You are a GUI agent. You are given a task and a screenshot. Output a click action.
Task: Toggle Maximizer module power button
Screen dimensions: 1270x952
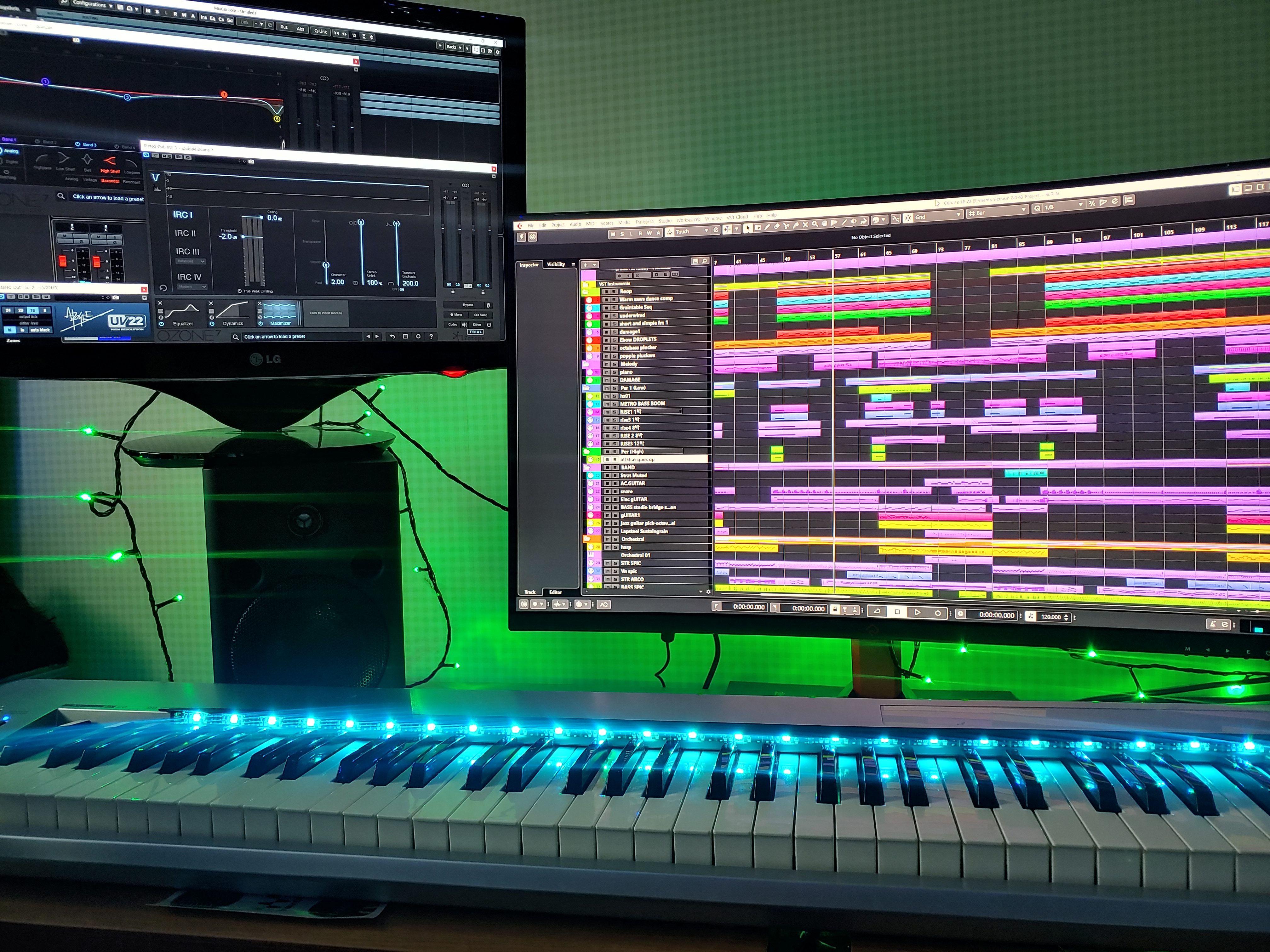pyautogui.click(x=261, y=324)
